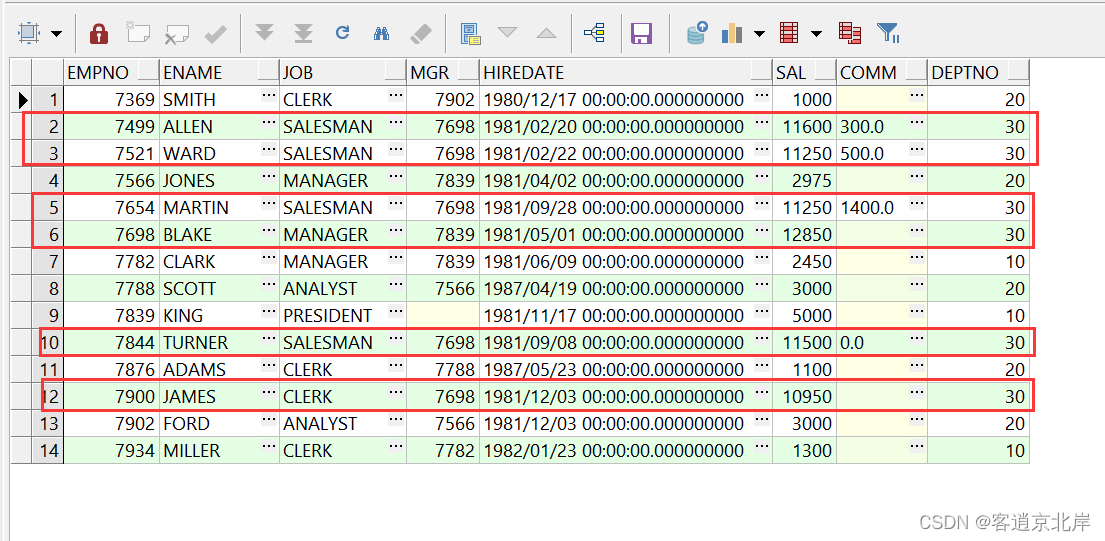Click the refresh query icon

click(x=342, y=32)
